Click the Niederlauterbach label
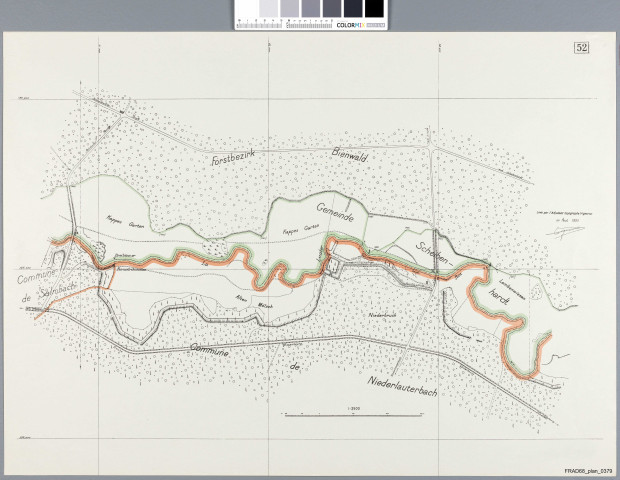This screenshot has height=480, width=620. tap(402, 381)
